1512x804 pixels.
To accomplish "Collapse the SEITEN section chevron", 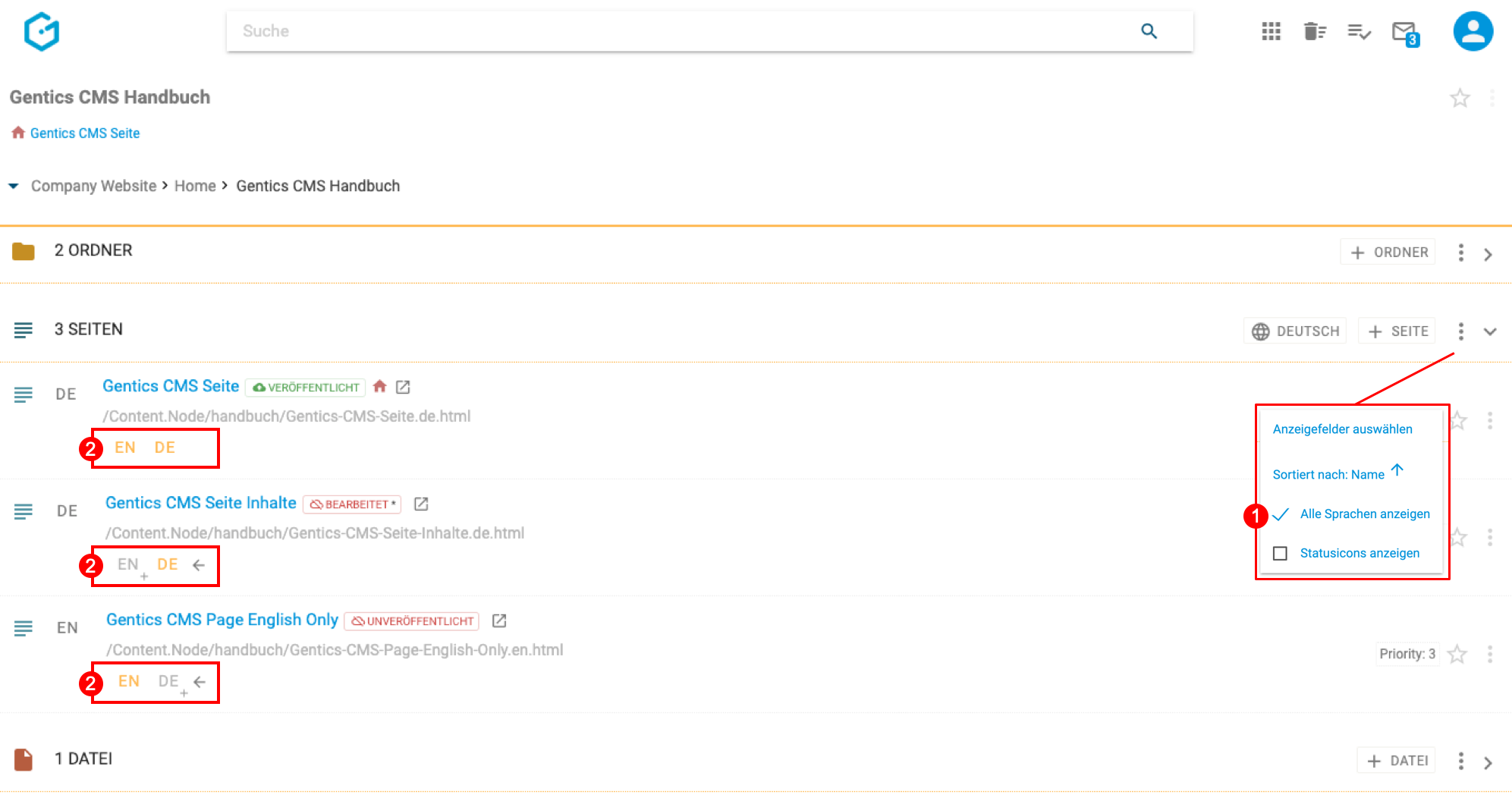I will click(x=1490, y=331).
